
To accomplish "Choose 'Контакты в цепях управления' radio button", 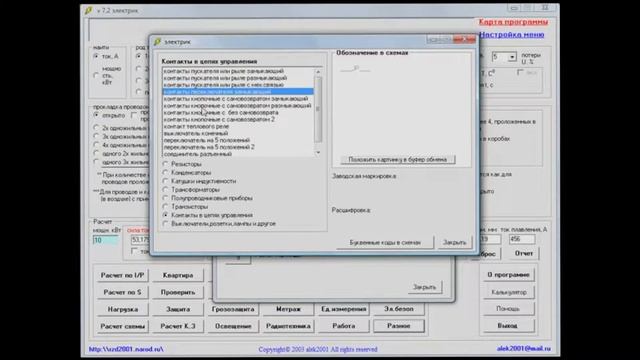I will (x=165, y=215).
